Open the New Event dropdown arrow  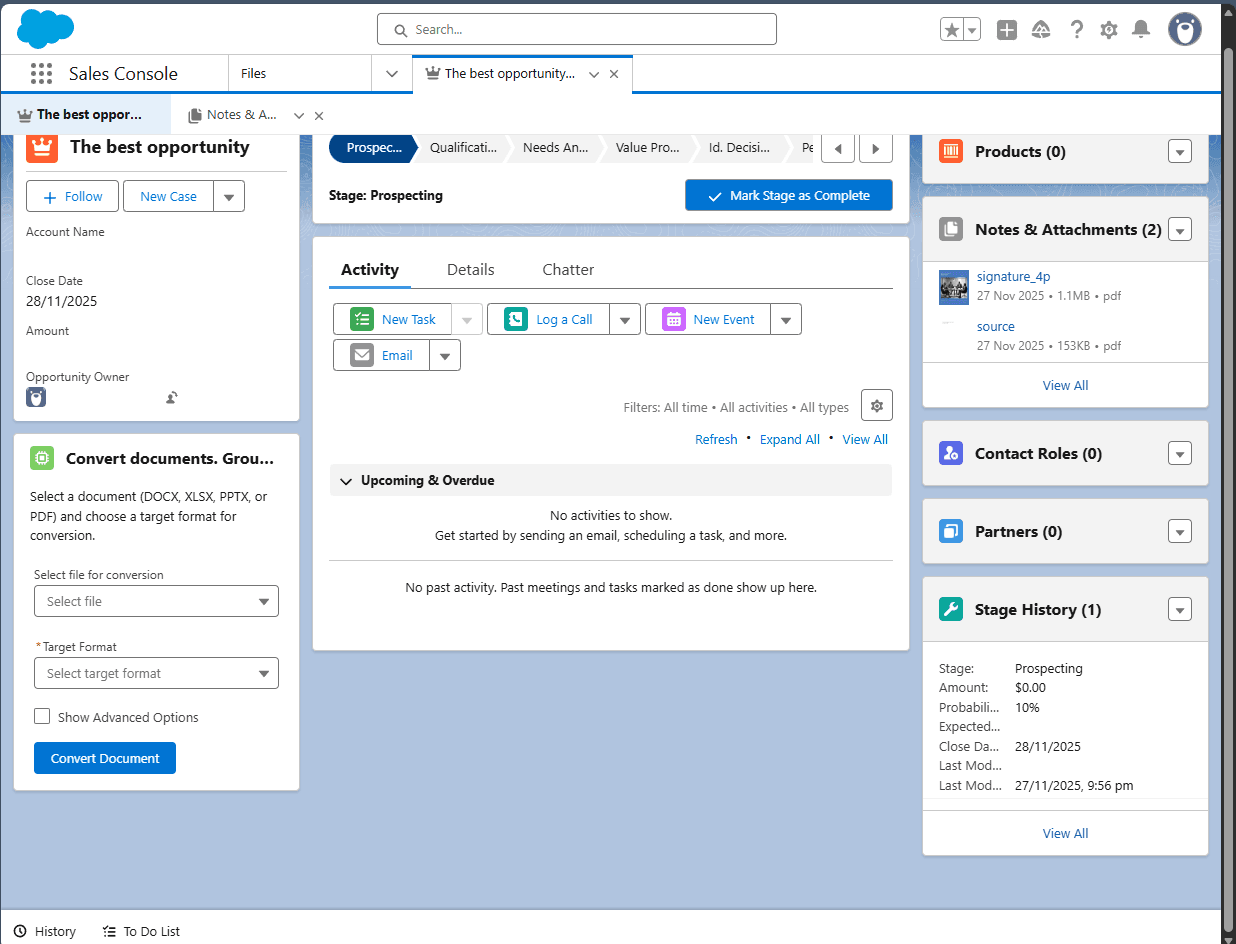coord(786,320)
